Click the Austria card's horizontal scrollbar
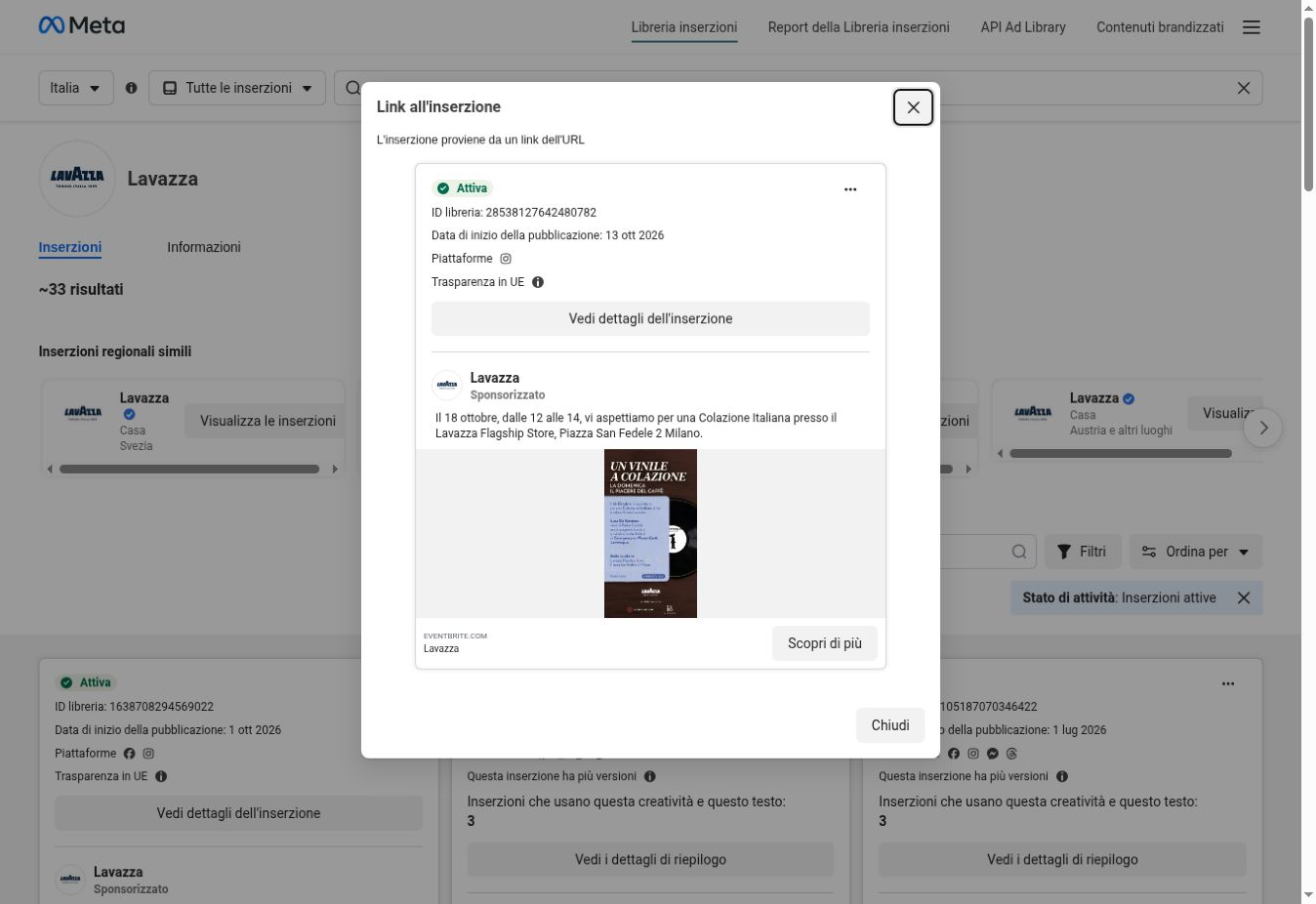This screenshot has width=1316, height=904. click(1121, 453)
